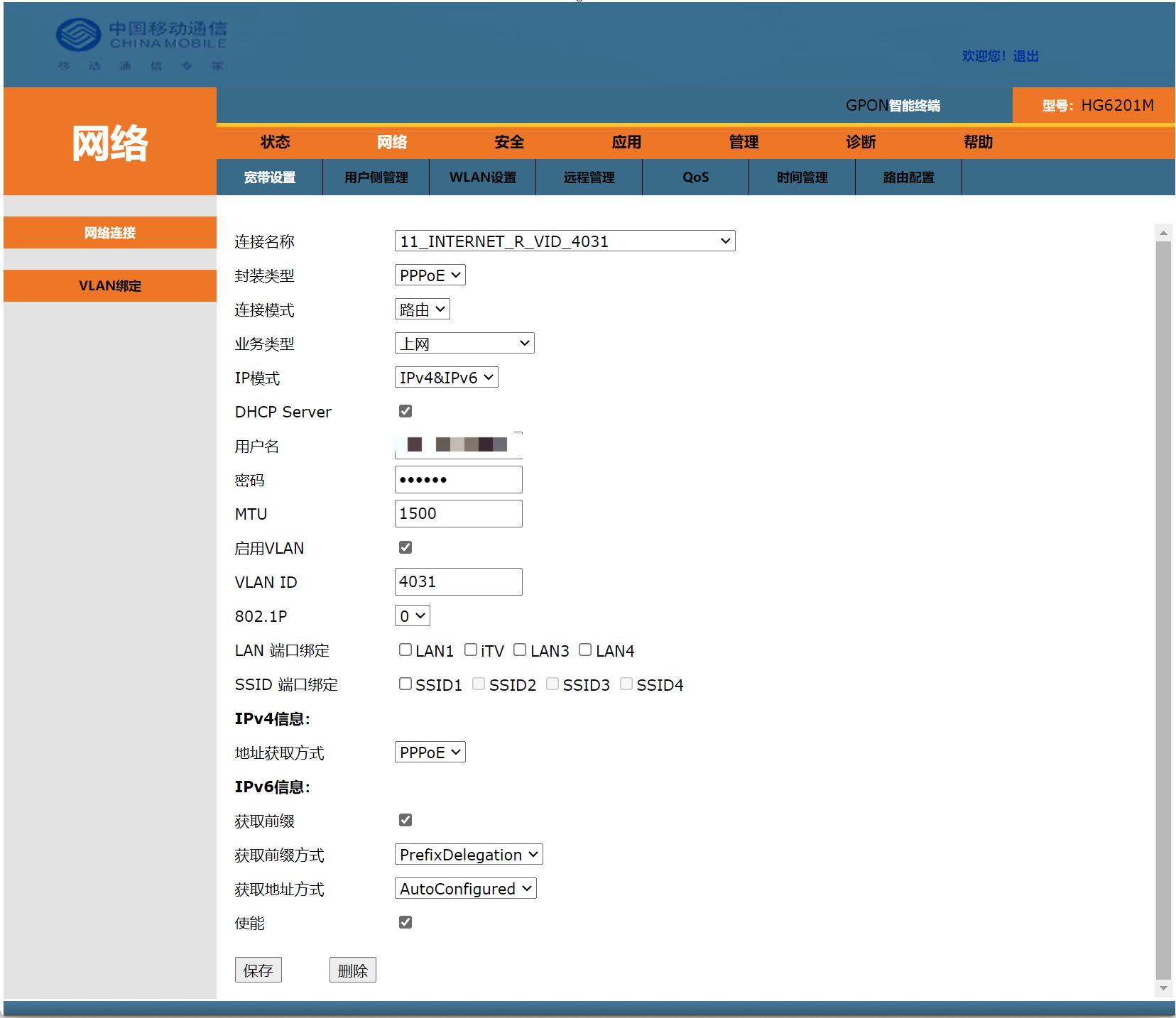The width and height of the screenshot is (1176, 1018).
Task: Click the 保存 save button
Action: click(x=258, y=970)
